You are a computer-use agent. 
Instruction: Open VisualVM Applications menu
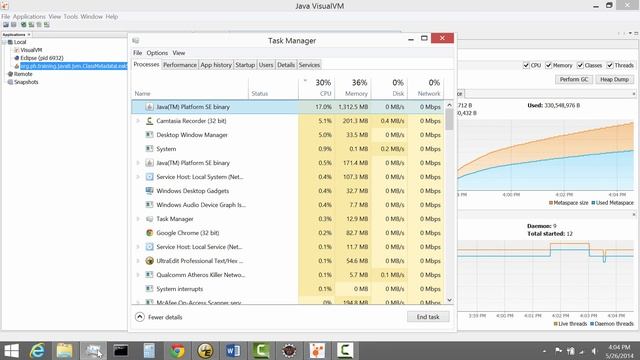29,17
